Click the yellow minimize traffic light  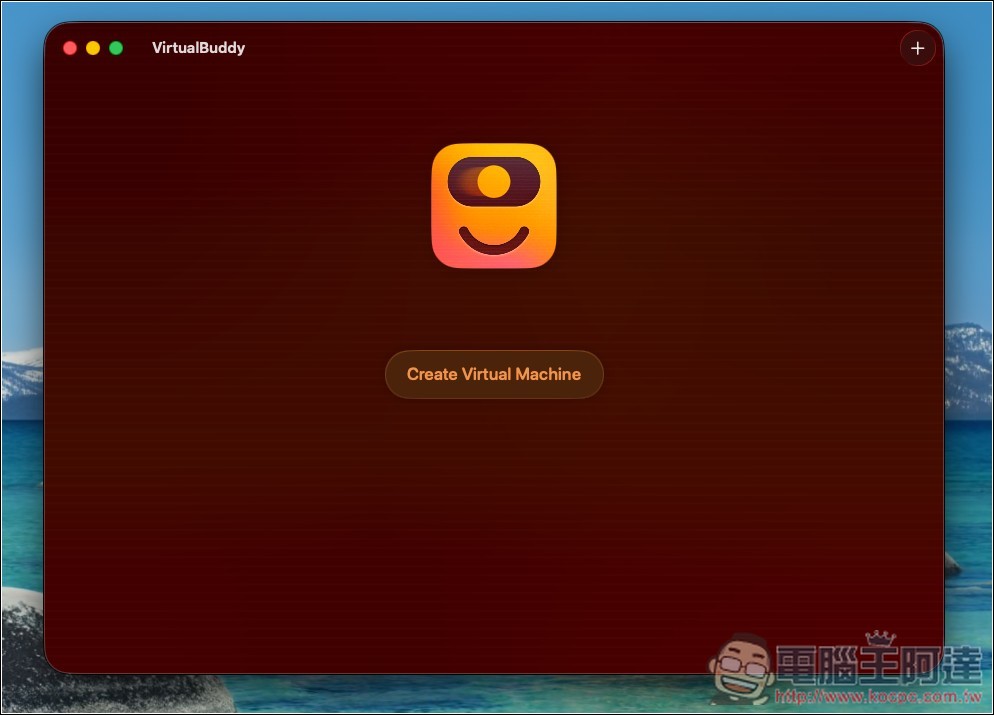(x=92, y=47)
